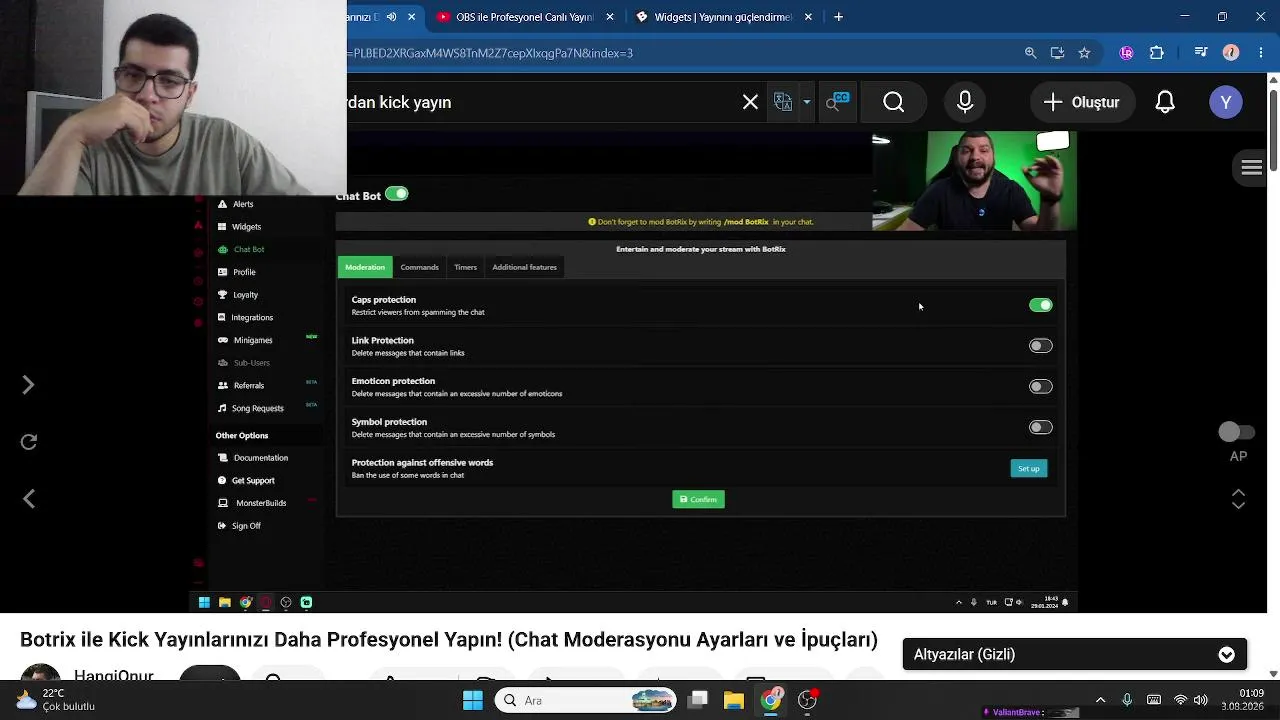
Task: Click the Get Support question mark icon
Action: tap(223, 480)
